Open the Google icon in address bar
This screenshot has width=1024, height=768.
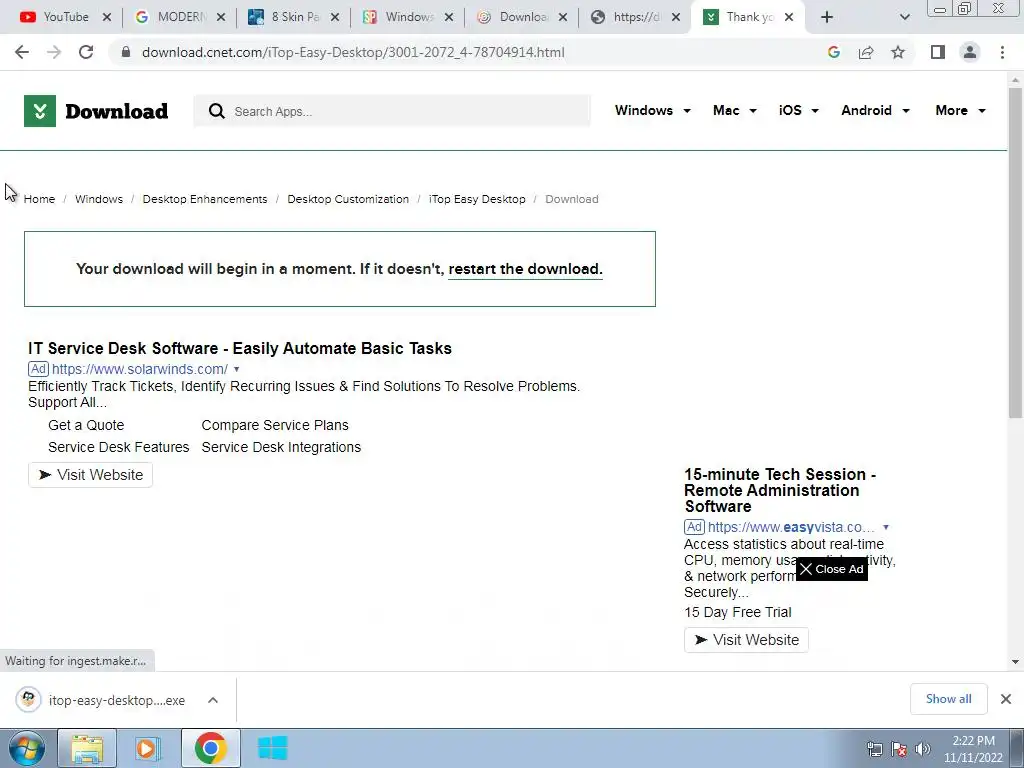tap(833, 52)
